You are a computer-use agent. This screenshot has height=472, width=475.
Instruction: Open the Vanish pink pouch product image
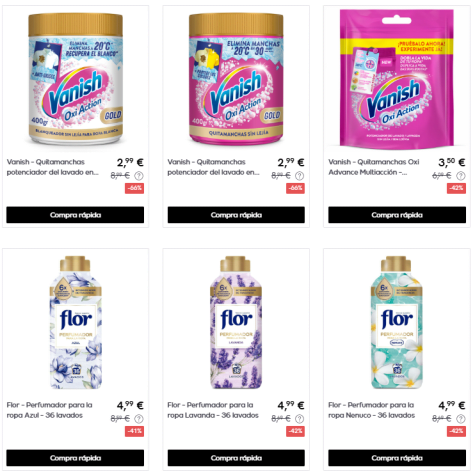(x=397, y=77)
